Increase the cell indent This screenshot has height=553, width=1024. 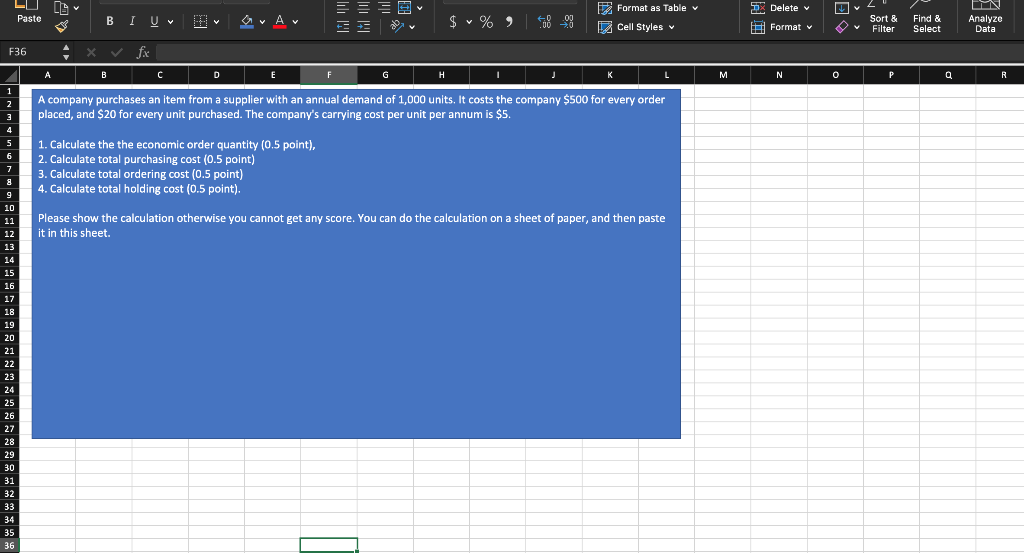[x=364, y=27]
